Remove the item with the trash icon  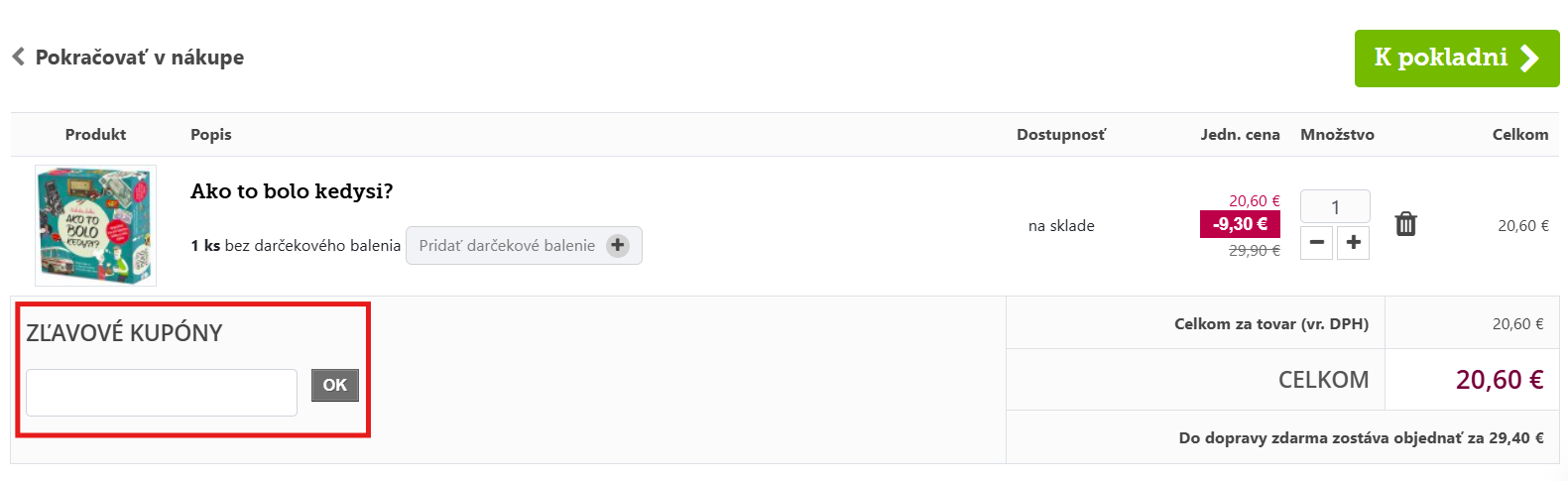click(x=1405, y=224)
